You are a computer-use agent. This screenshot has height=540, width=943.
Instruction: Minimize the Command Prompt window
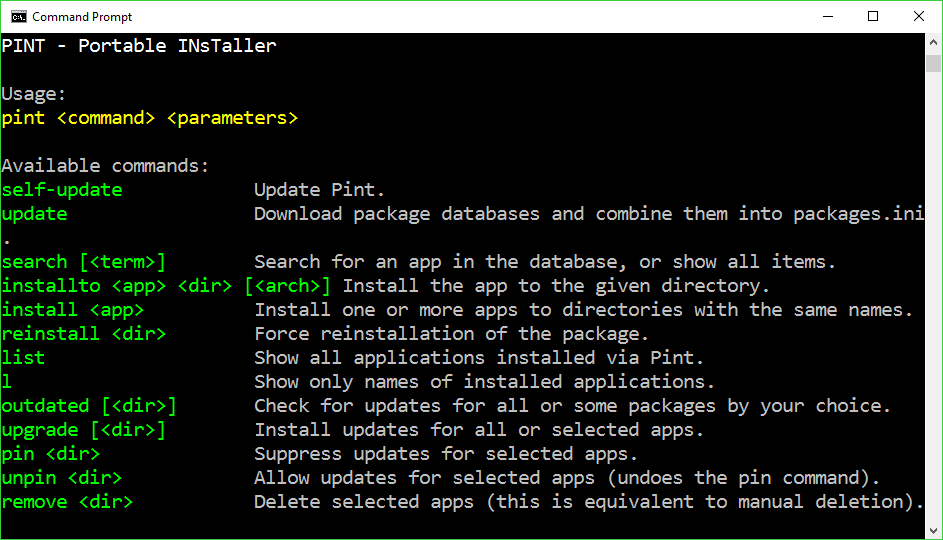point(828,17)
